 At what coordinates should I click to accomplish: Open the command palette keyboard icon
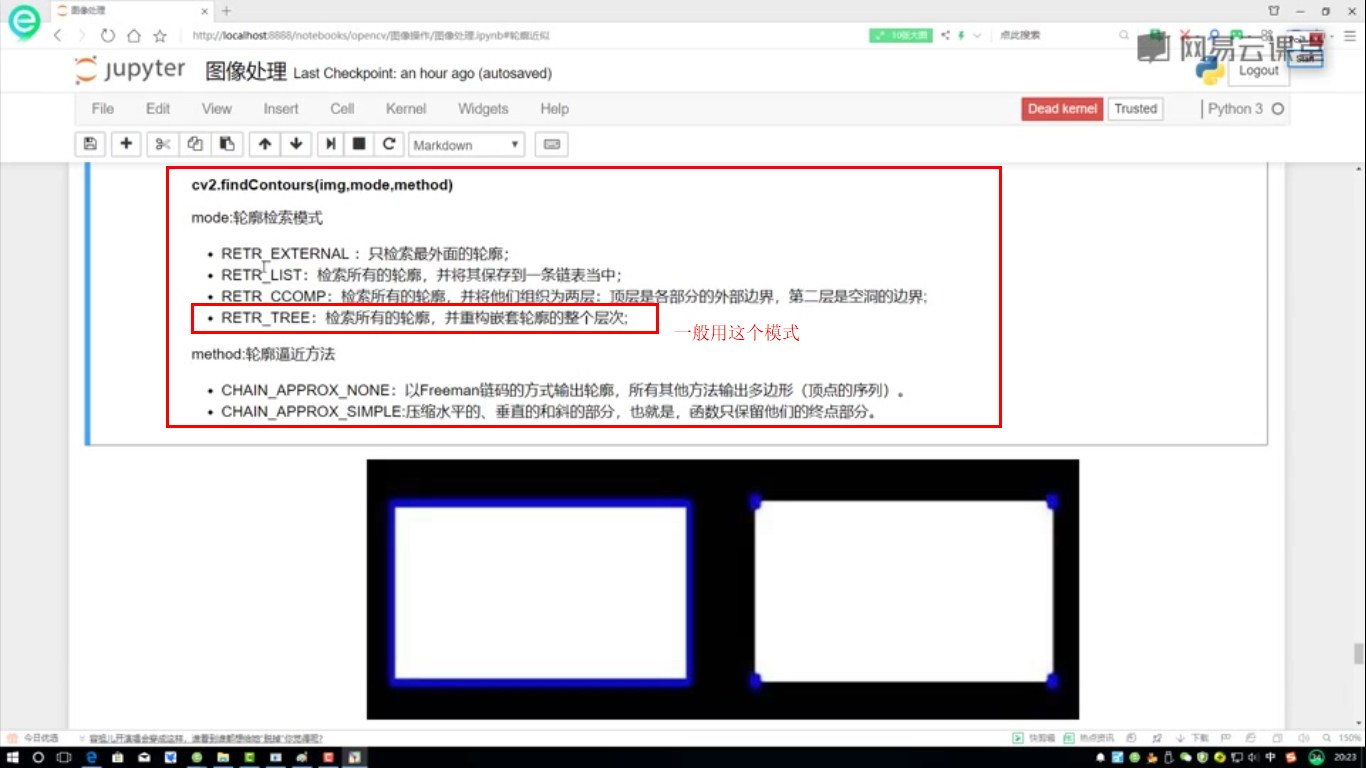pos(551,144)
